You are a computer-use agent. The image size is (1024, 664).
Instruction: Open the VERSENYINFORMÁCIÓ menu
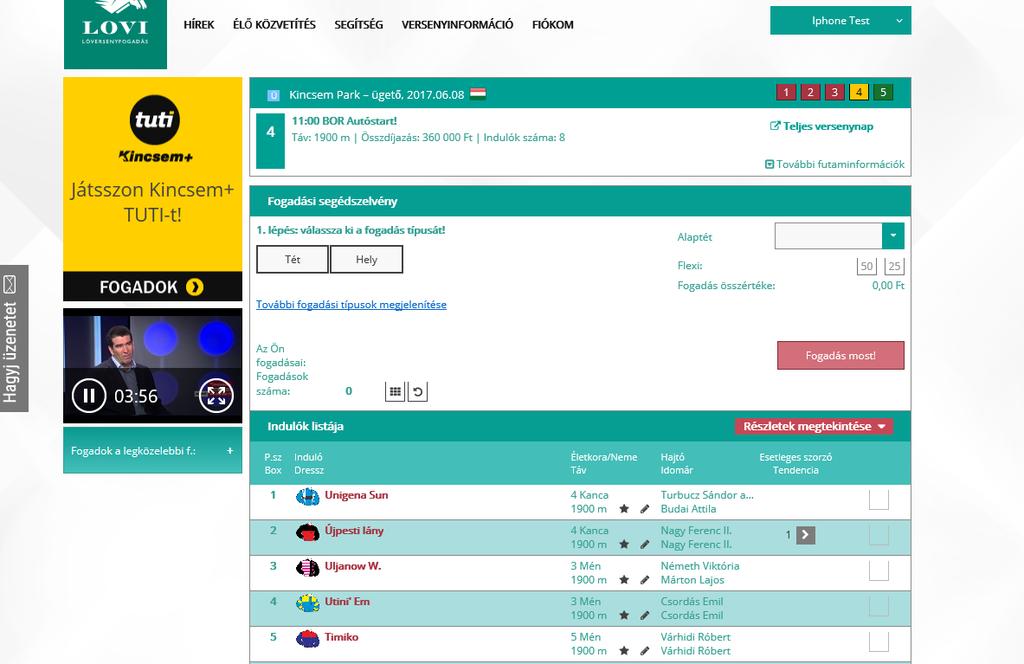pyautogui.click(x=457, y=25)
